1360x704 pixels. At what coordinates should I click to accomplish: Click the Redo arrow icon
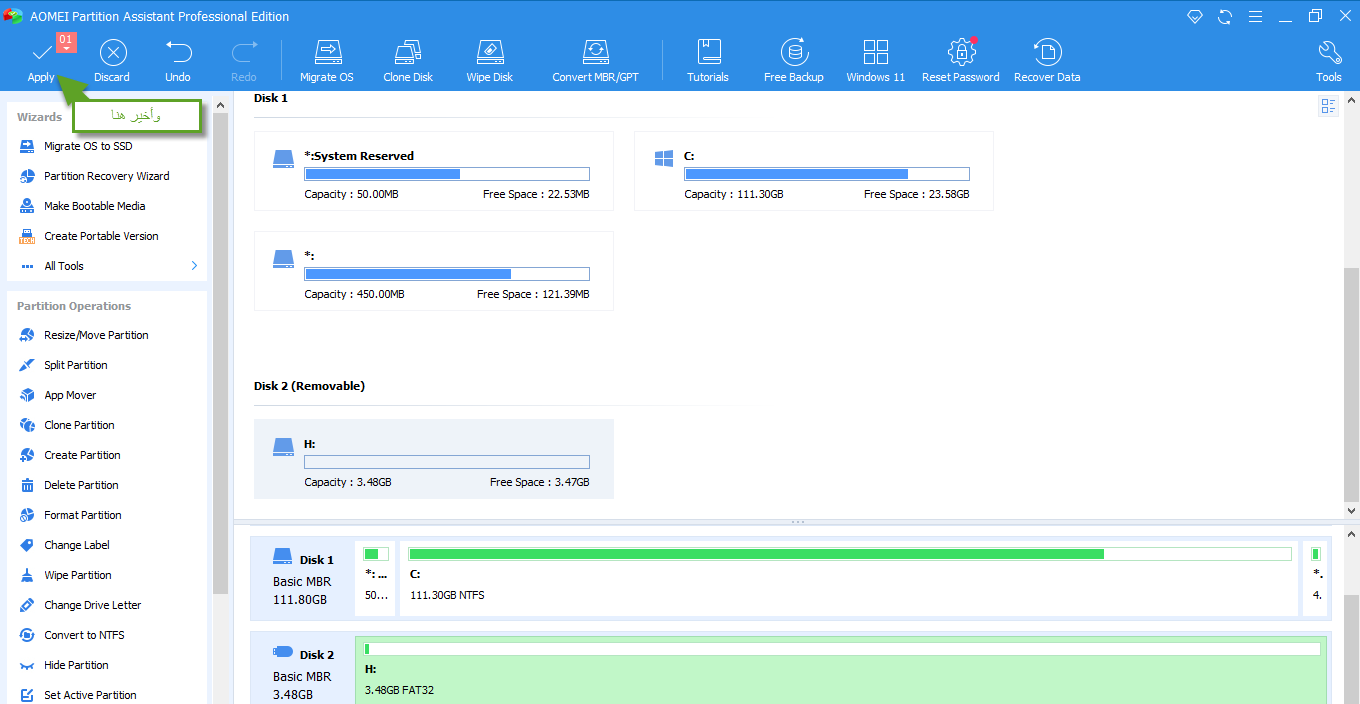[244, 52]
